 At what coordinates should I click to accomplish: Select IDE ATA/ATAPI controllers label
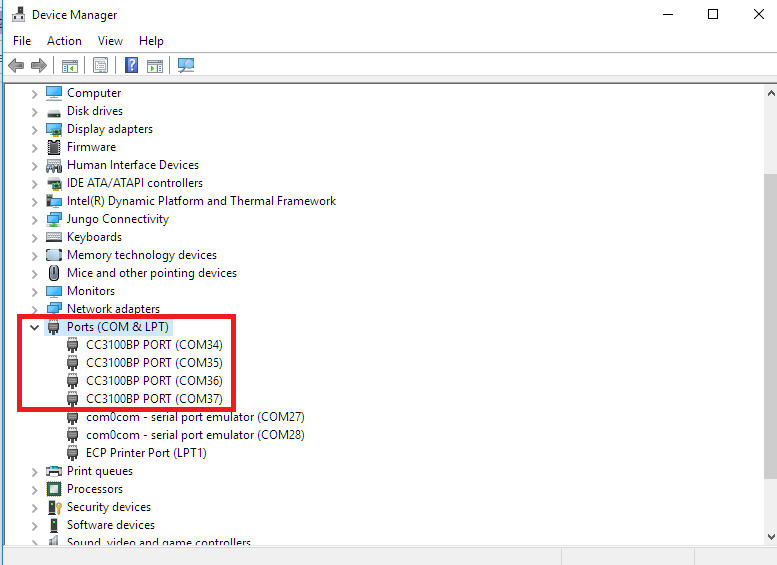click(x=135, y=183)
